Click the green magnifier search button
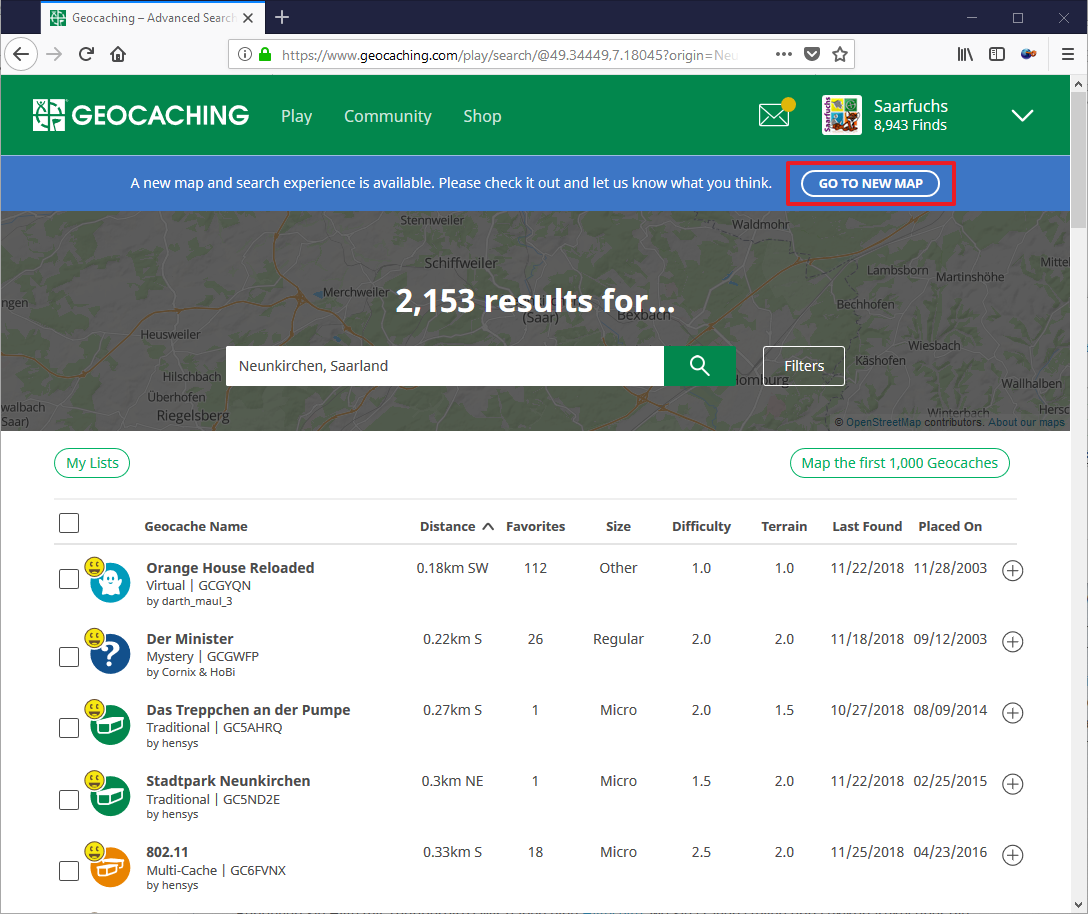 pos(699,366)
